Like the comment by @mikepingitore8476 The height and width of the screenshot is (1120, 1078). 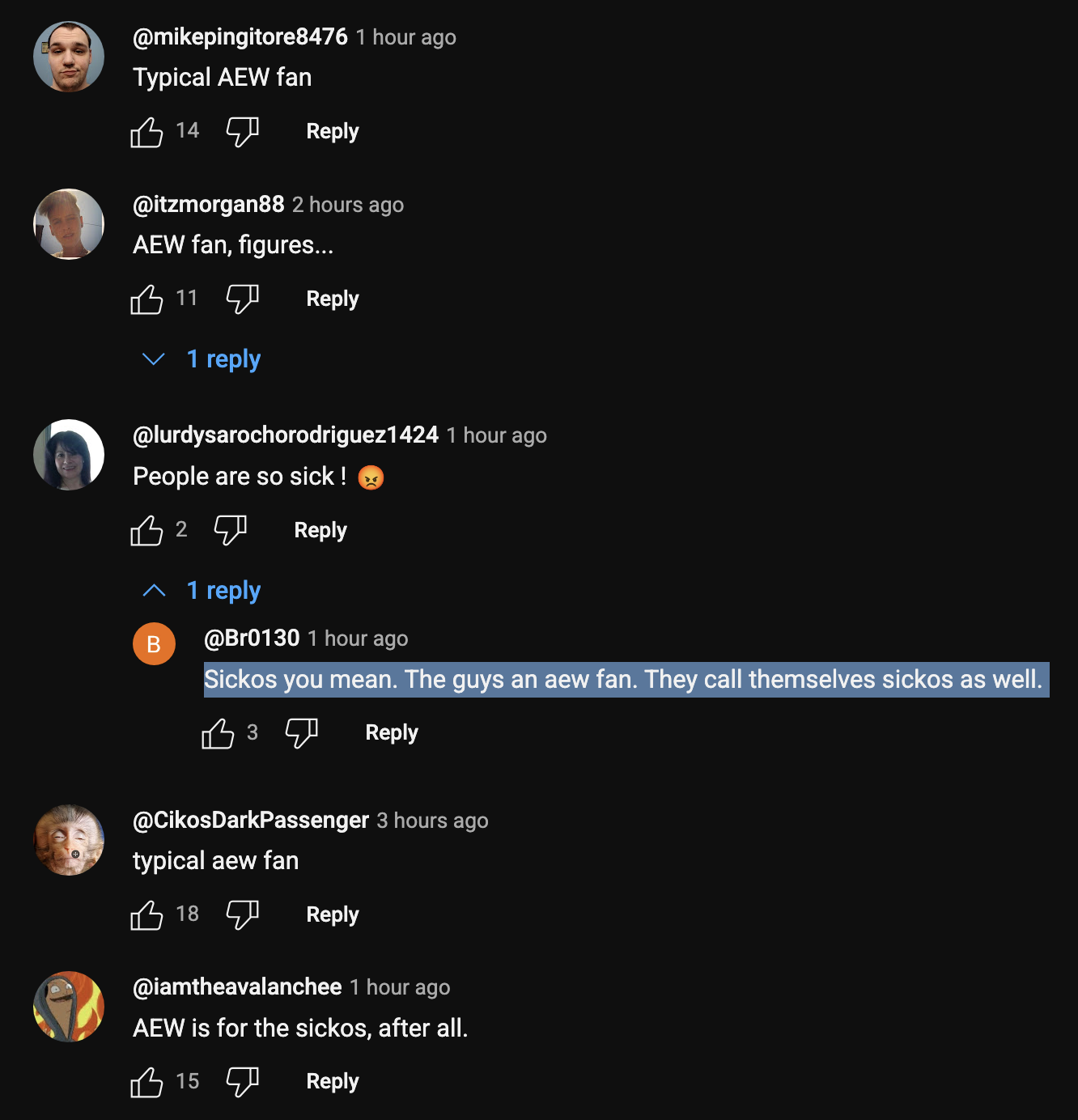[146, 131]
